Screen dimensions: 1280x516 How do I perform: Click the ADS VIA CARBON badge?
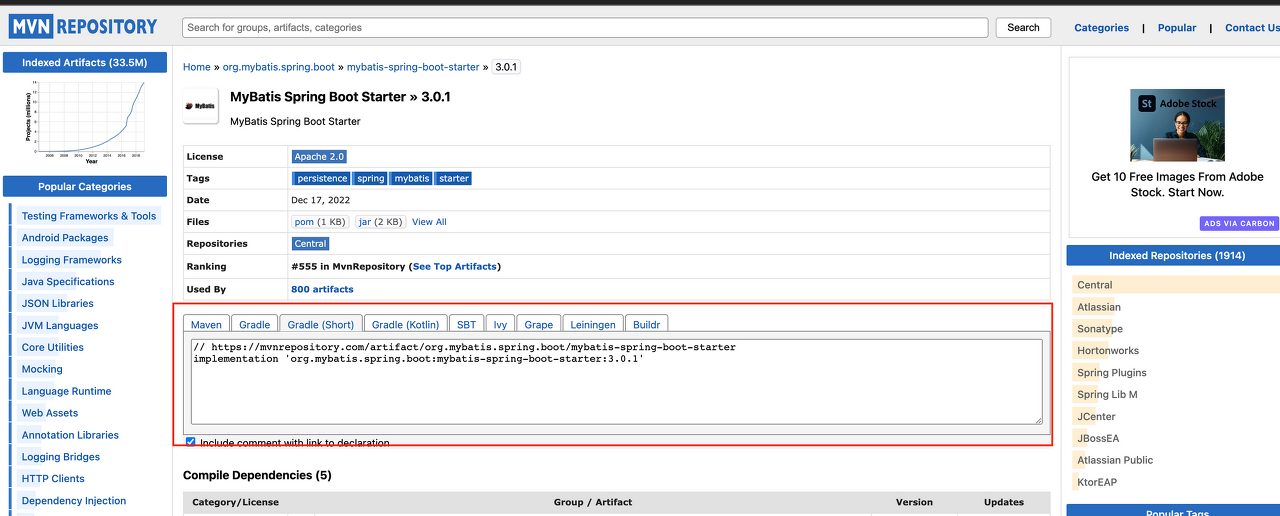(1240, 223)
